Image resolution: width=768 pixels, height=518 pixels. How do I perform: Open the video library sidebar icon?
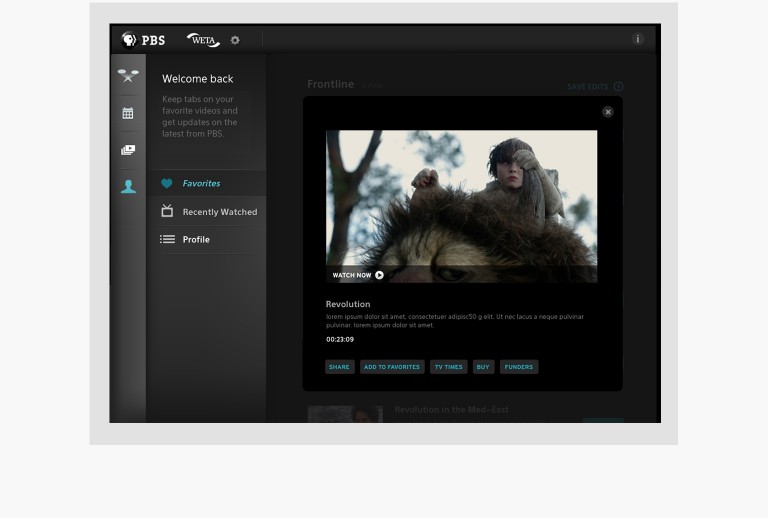coord(128,150)
